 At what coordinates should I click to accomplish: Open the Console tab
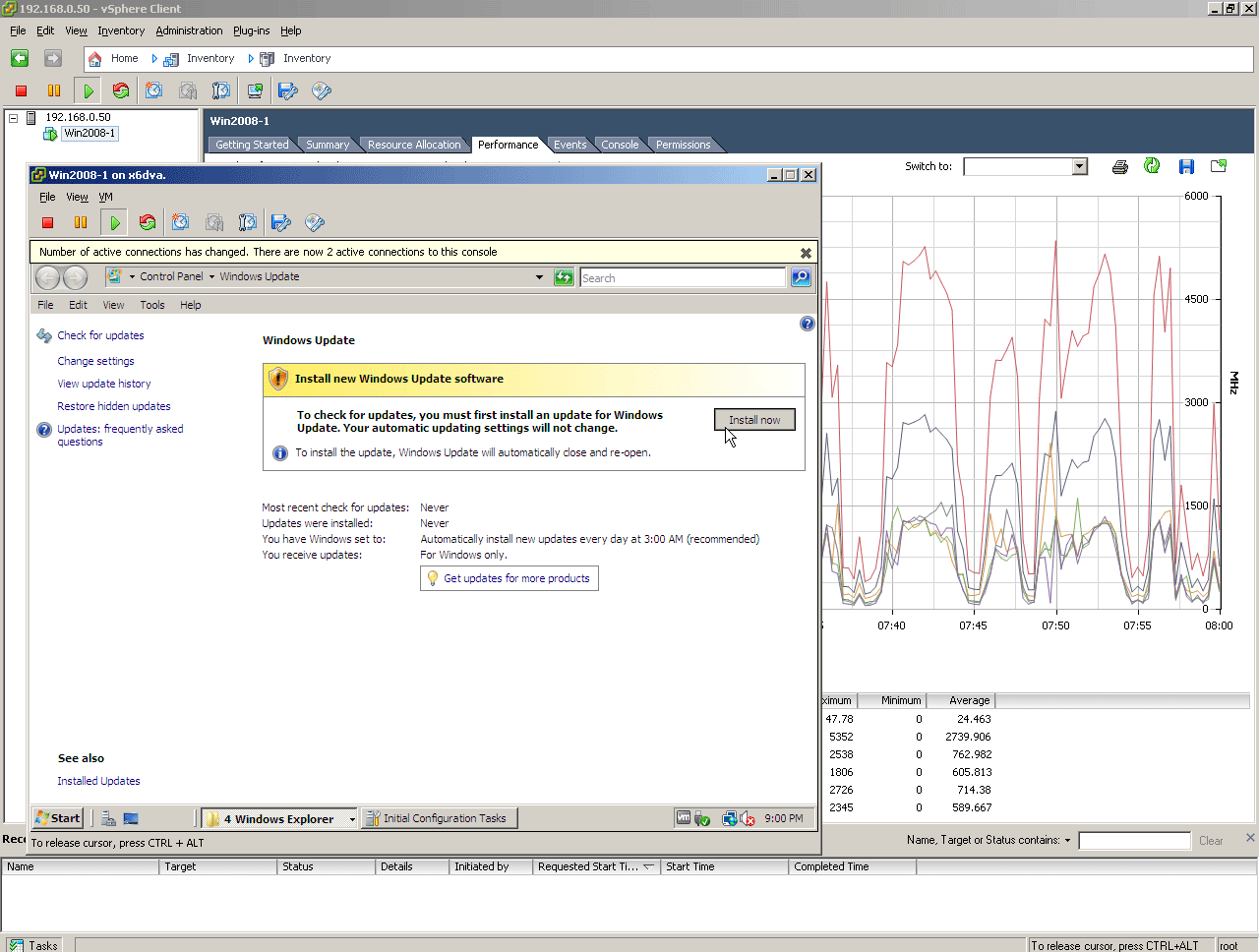(620, 145)
